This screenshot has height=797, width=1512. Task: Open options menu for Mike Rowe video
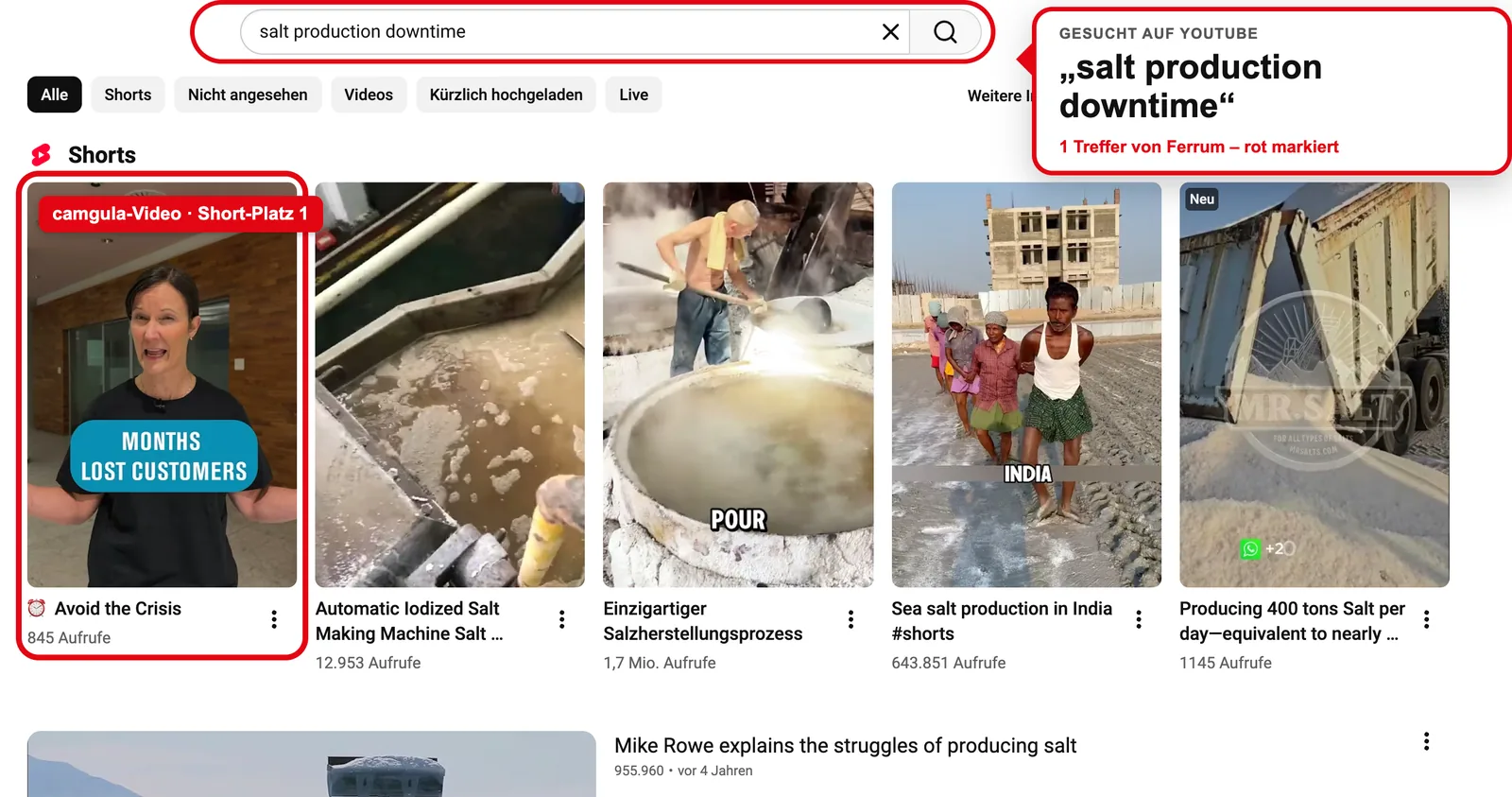coord(1427,741)
